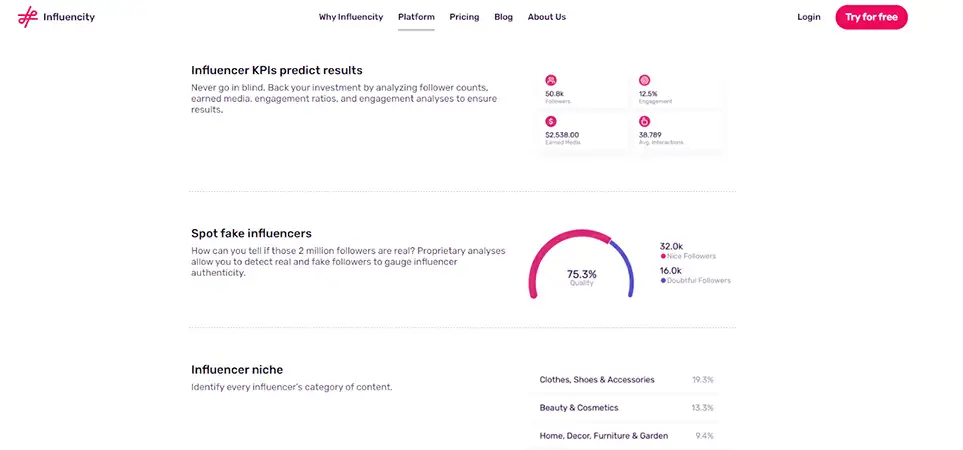This screenshot has width=963, height=450.
Task: Click the purple Doubtful Followers legend dot
Action: pos(663,281)
